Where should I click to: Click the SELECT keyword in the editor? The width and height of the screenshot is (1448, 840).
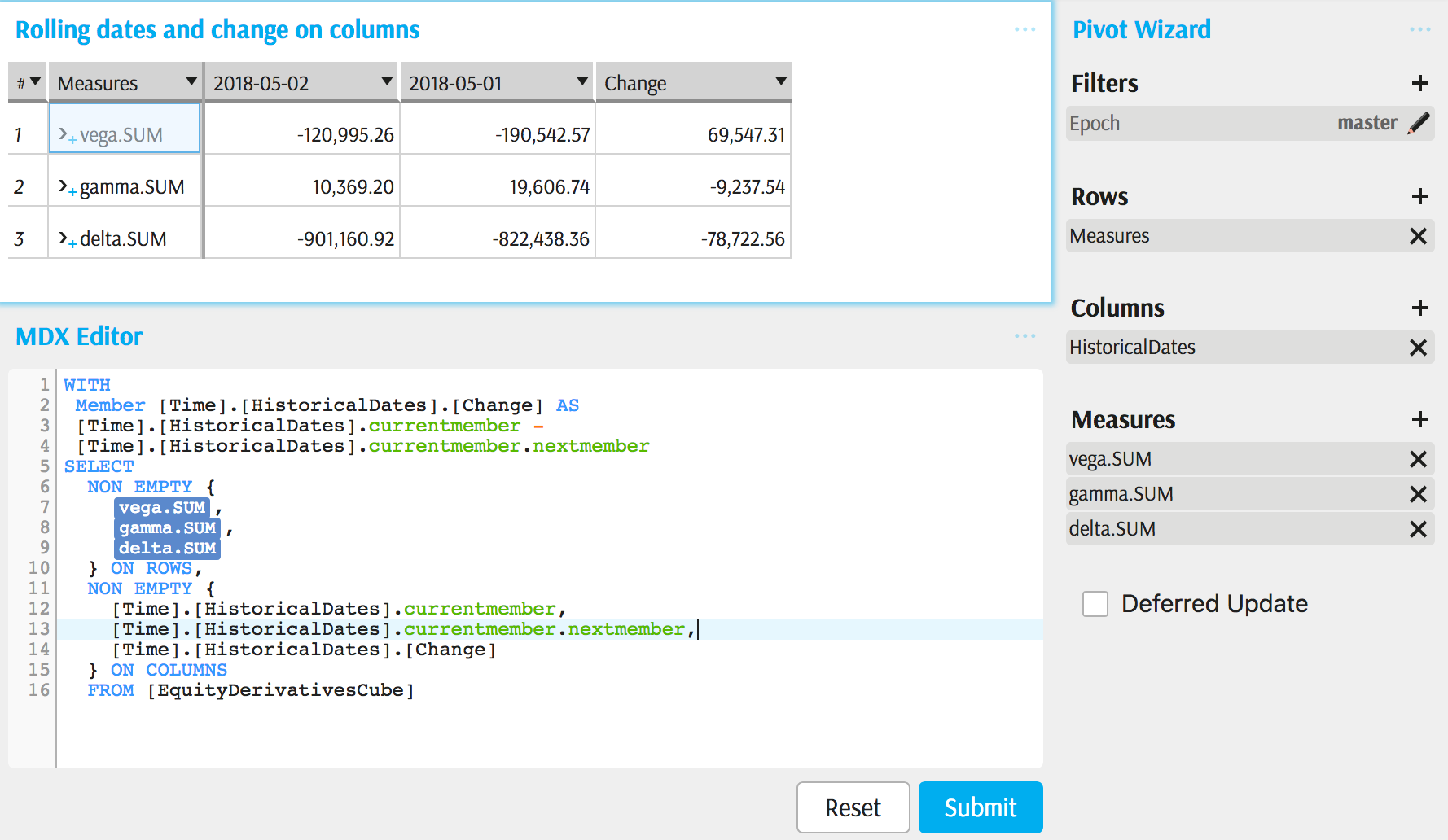click(99, 467)
